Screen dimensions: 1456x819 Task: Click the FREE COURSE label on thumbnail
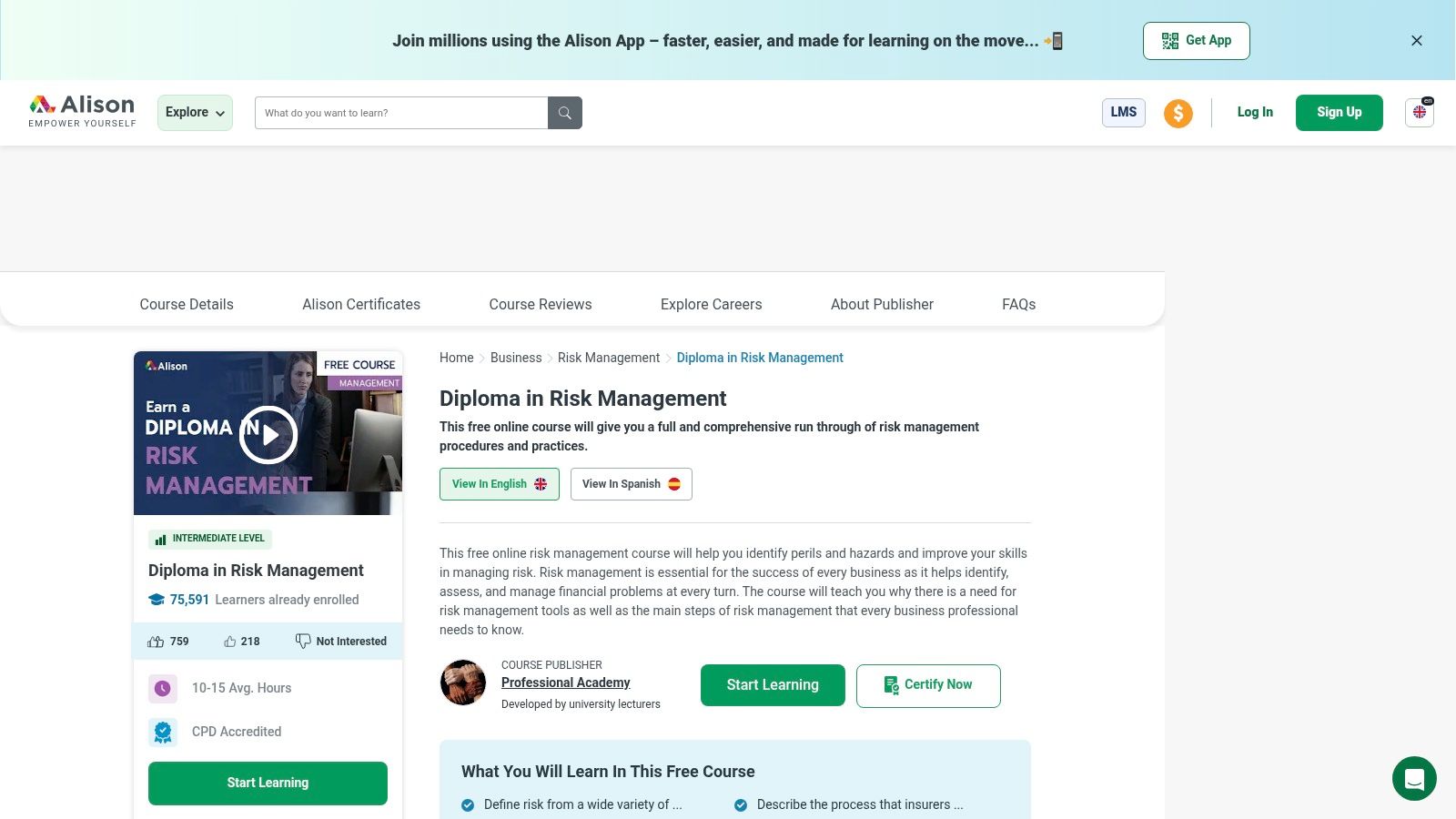pos(359,365)
